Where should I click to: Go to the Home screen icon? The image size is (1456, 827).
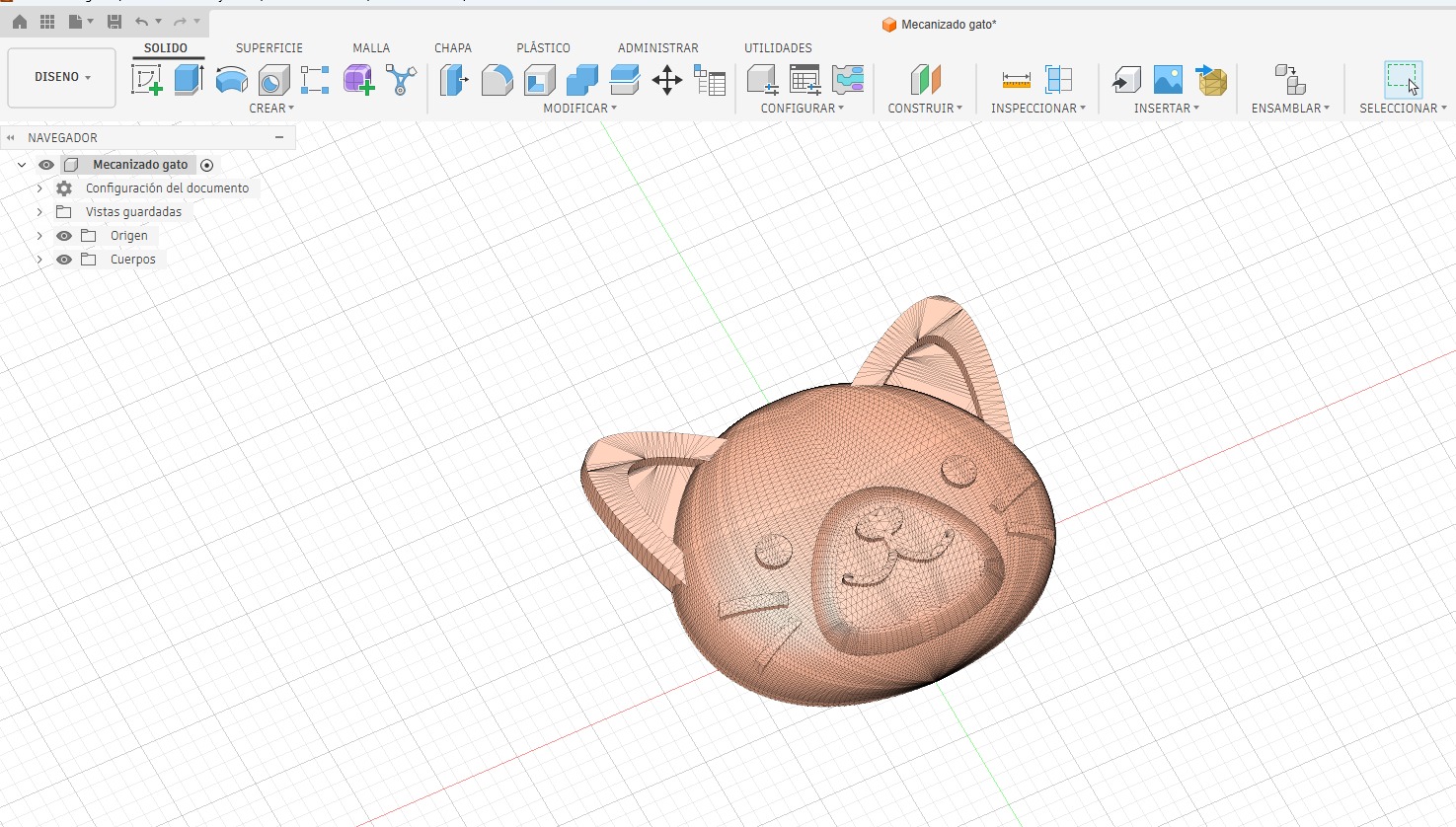[x=20, y=22]
